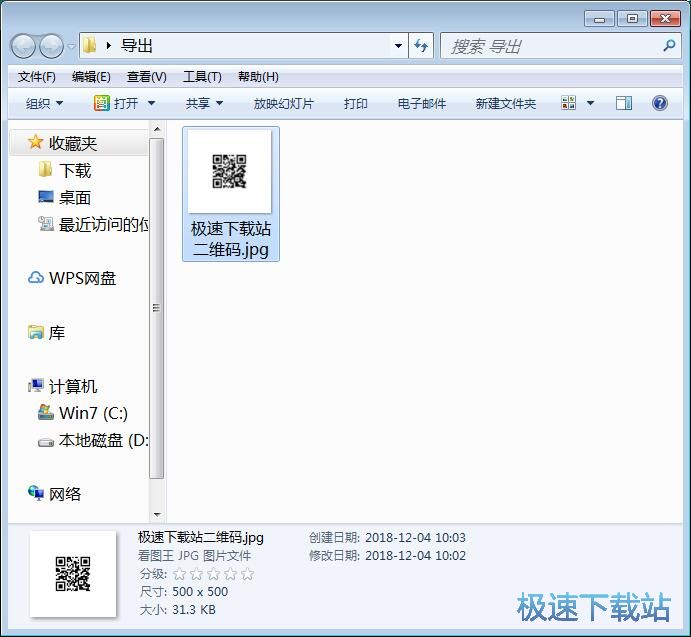Screen dimensions: 691x637
Task: Open the 帮助(H) menu
Action: [x=258, y=77]
